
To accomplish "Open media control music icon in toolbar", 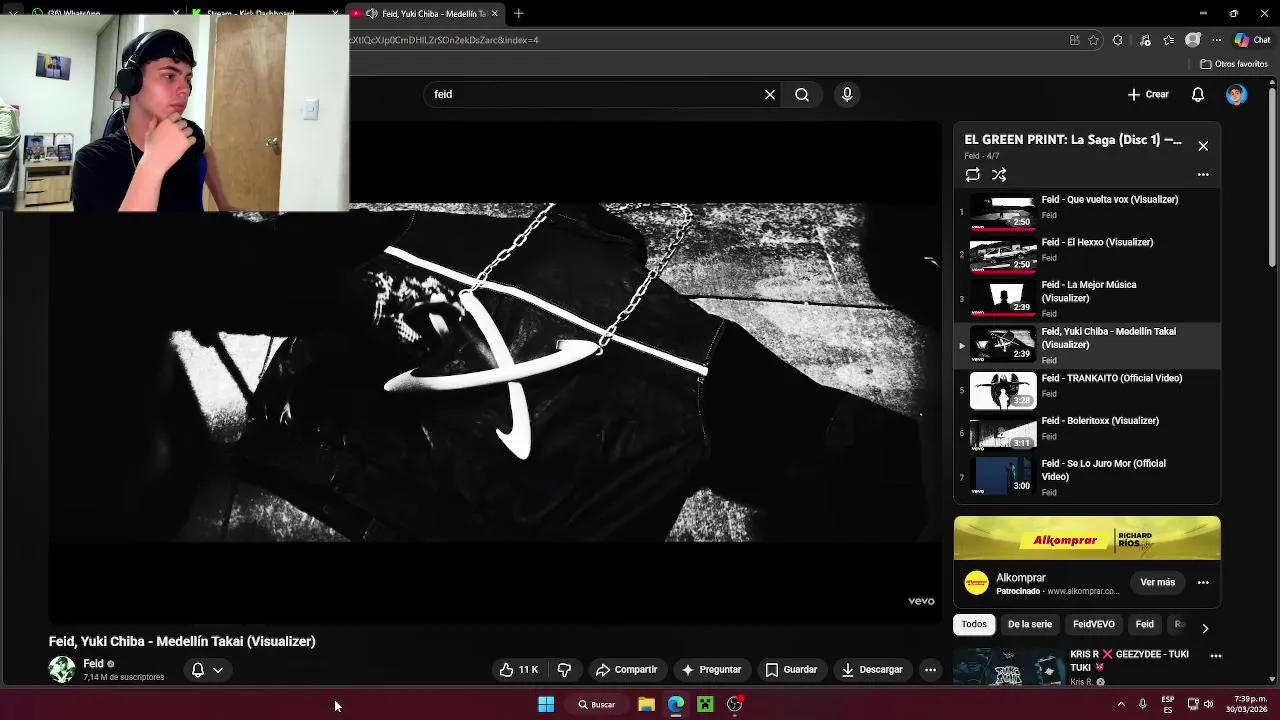I will click(x=1145, y=40).
